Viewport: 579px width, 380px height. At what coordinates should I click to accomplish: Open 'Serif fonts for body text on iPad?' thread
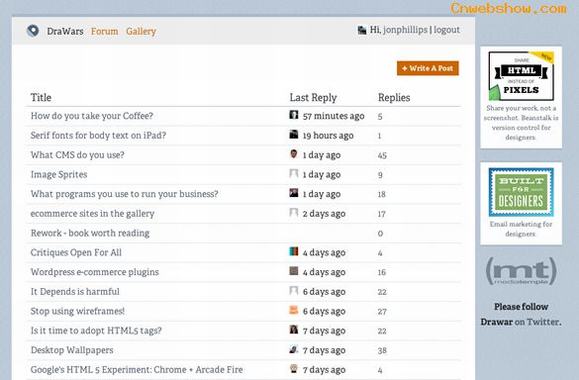(98, 136)
